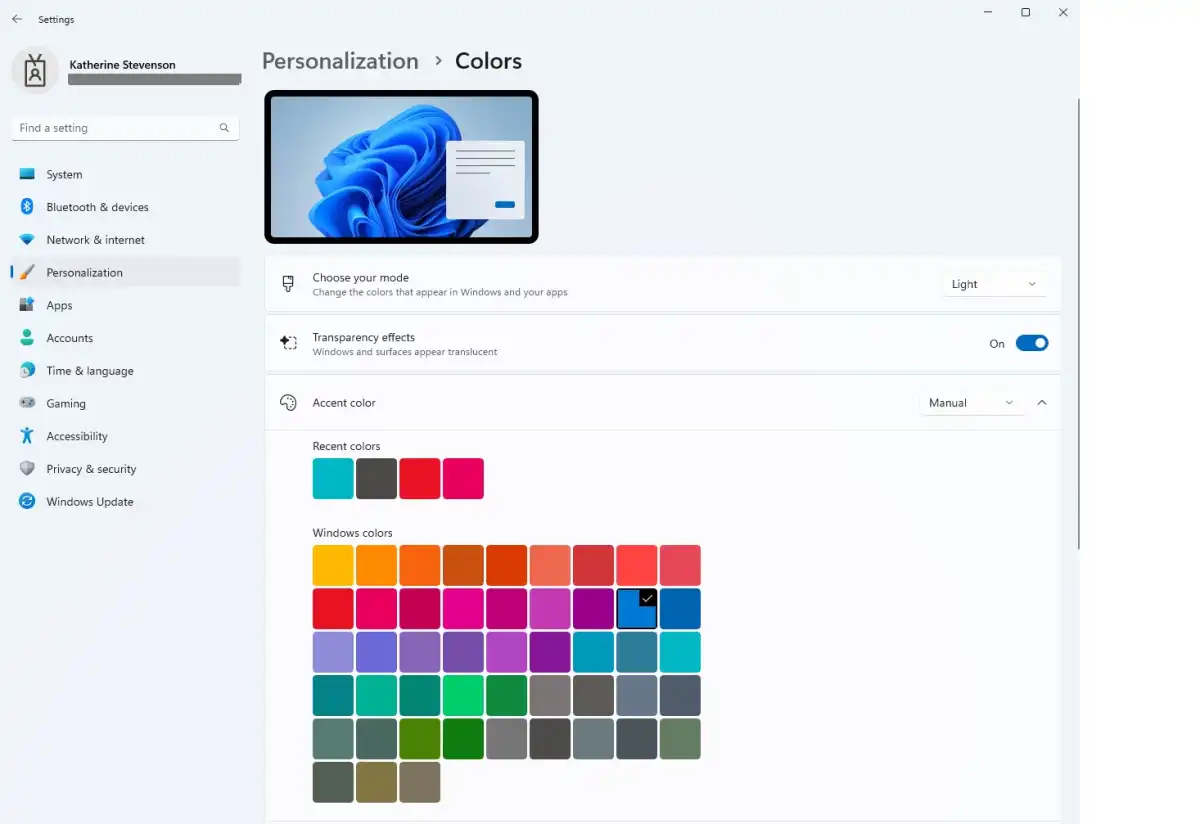The height and width of the screenshot is (824, 1200).
Task: Open Network & internet settings icon
Action: point(27,240)
